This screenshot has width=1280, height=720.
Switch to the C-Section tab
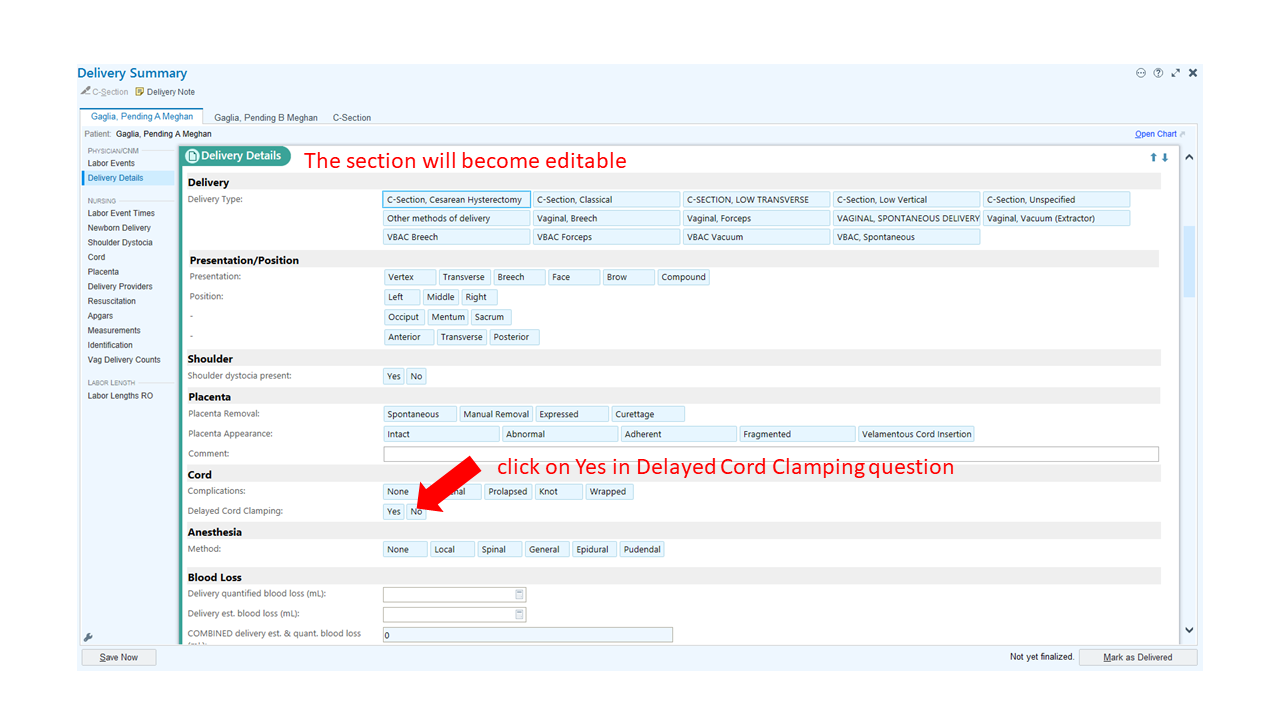(x=352, y=118)
